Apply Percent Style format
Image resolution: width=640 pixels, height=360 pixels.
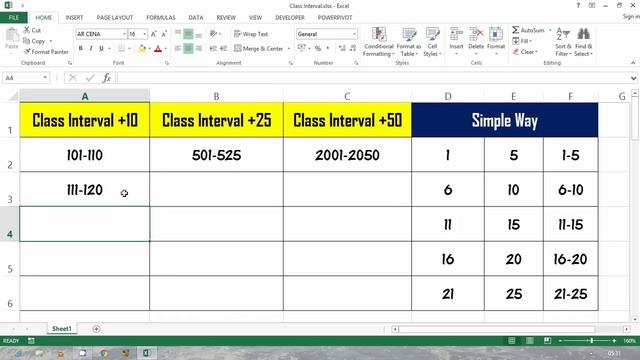pyautogui.click(x=318, y=49)
